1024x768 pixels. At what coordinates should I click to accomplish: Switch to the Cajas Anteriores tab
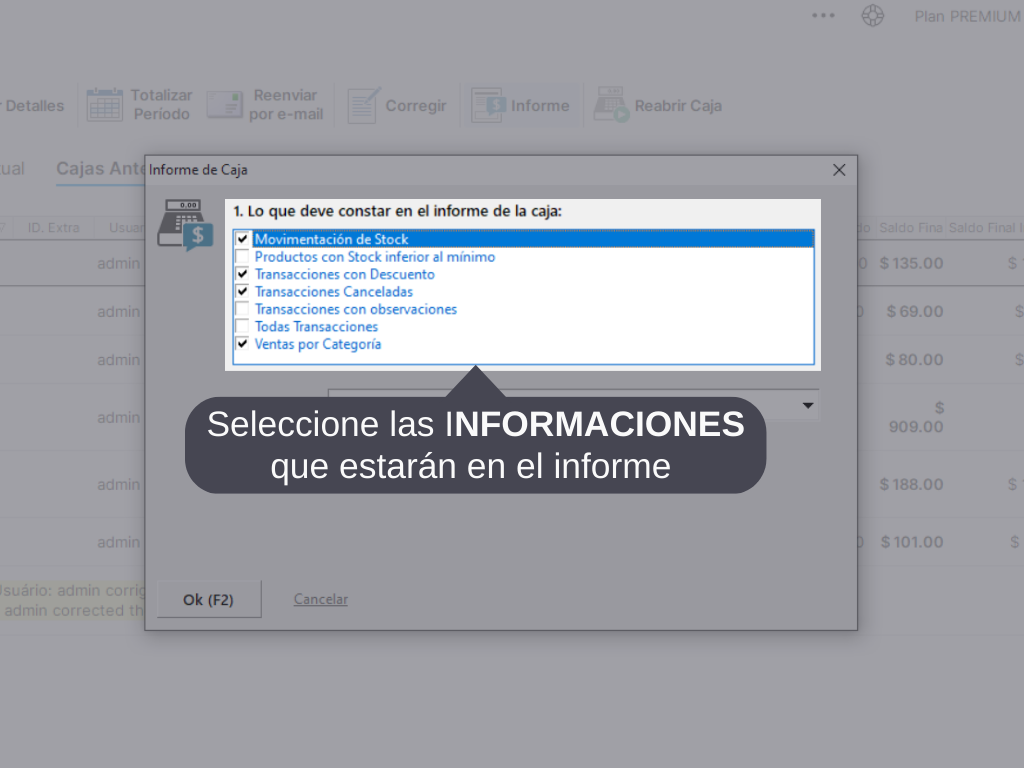point(101,168)
